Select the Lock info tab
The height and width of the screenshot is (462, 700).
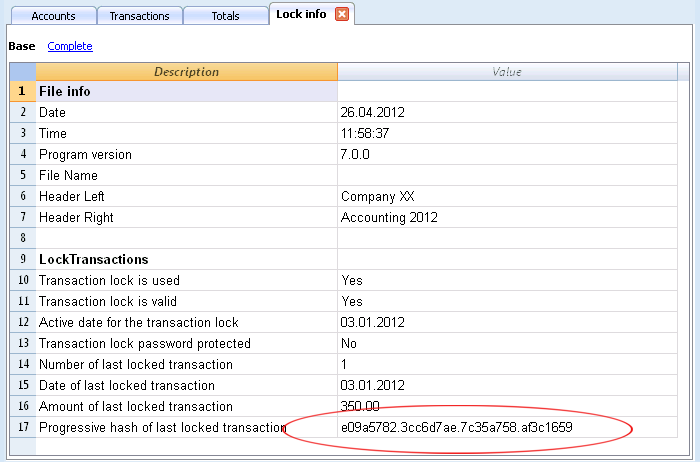[301, 14]
